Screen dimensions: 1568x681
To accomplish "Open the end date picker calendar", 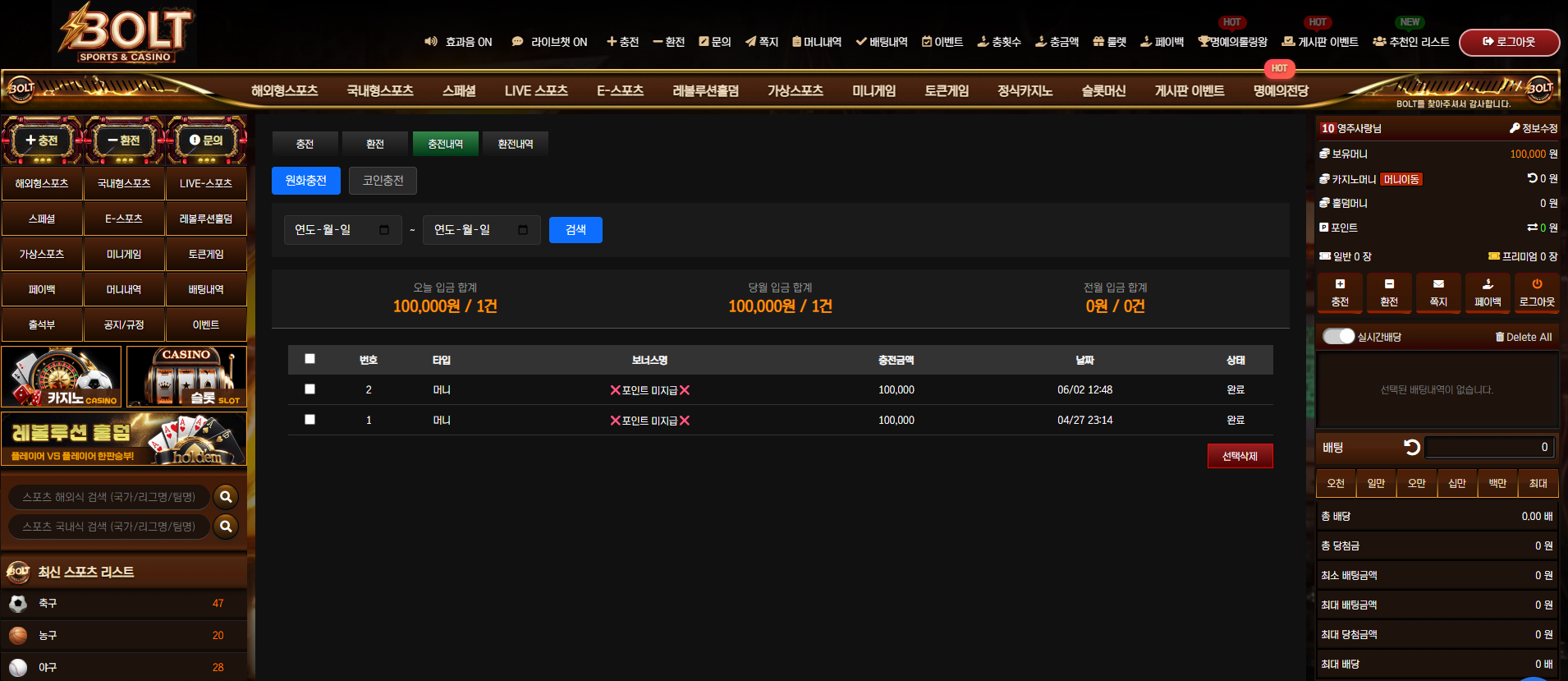I will [x=523, y=230].
